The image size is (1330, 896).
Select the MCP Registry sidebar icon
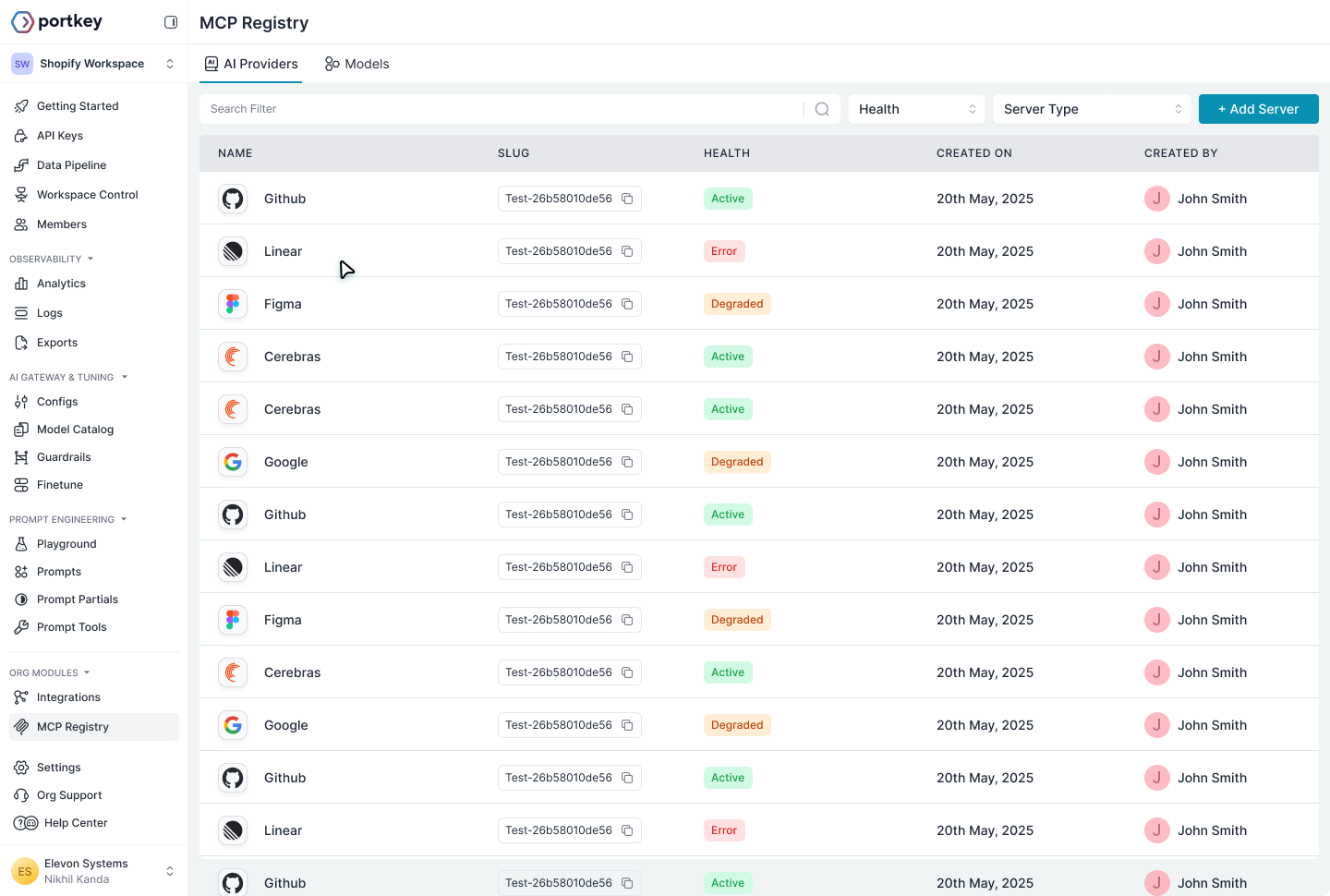point(21,727)
